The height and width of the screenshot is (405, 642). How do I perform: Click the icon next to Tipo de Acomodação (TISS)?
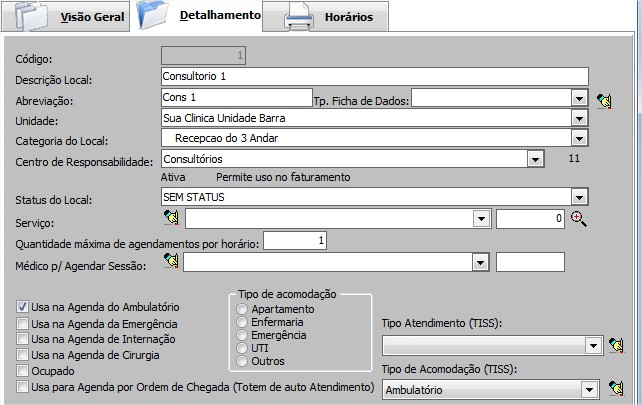[616, 389]
